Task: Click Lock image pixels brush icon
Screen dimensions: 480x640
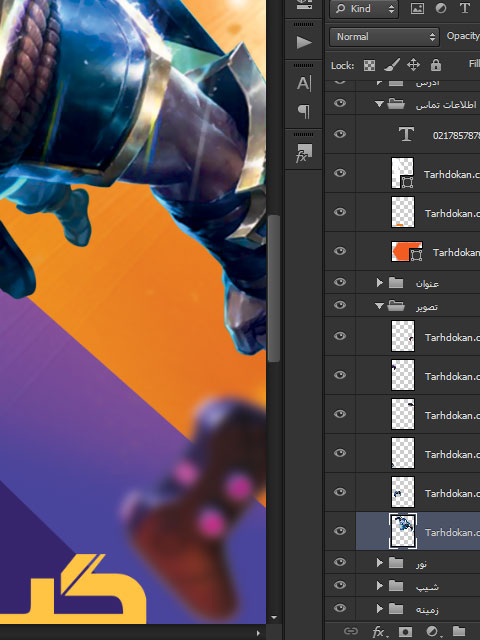Action: (x=391, y=65)
